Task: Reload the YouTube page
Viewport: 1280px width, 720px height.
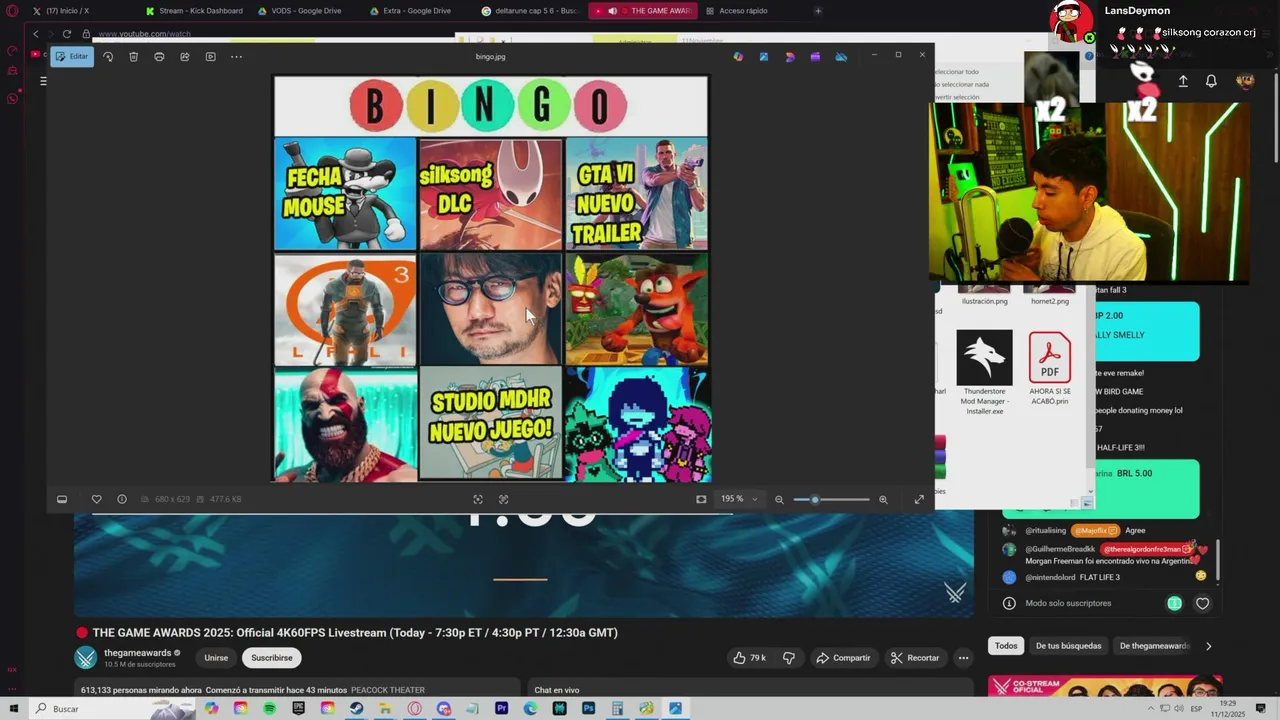Action: click(x=67, y=34)
